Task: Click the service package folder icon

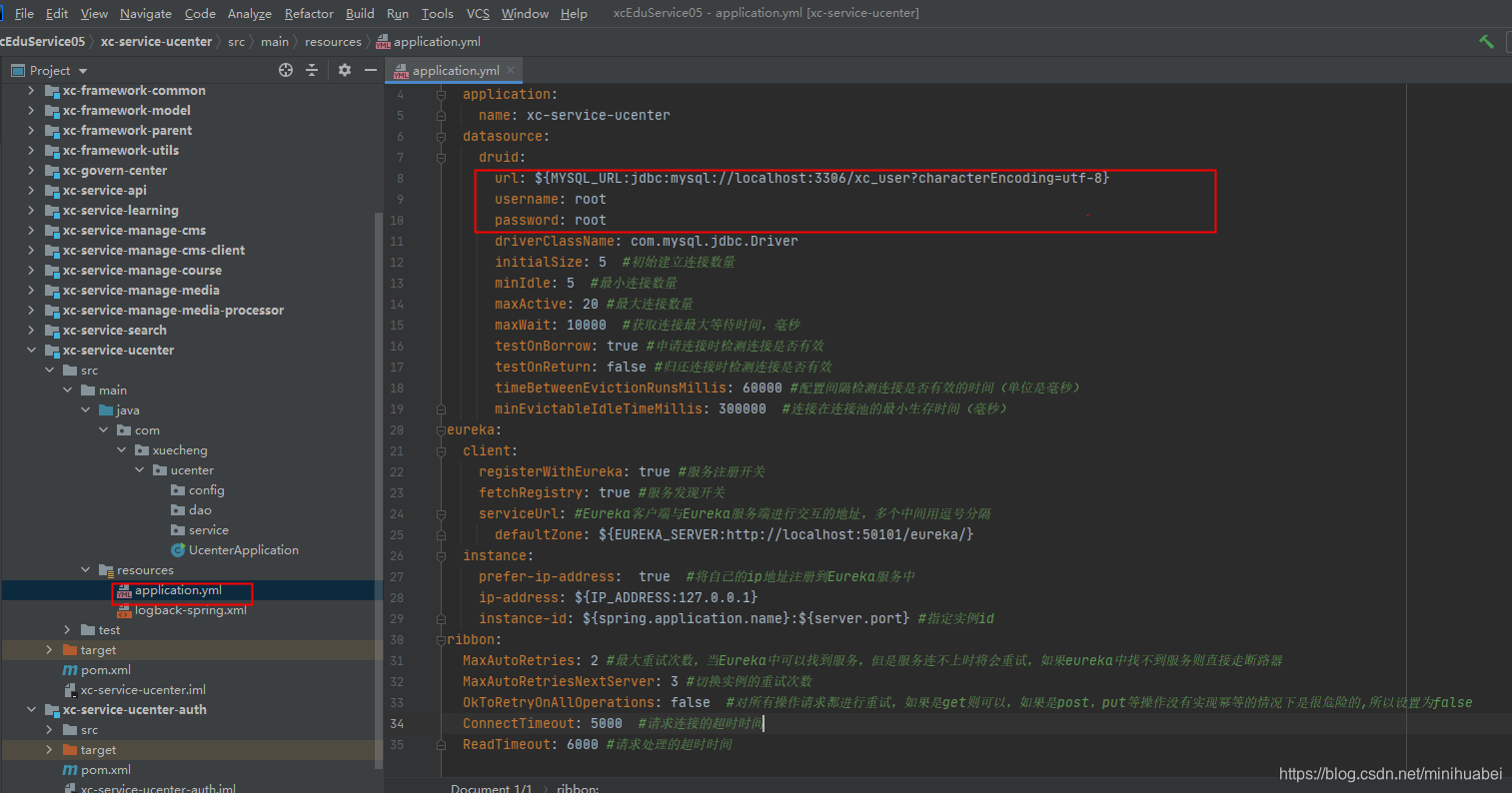Action: [178, 530]
